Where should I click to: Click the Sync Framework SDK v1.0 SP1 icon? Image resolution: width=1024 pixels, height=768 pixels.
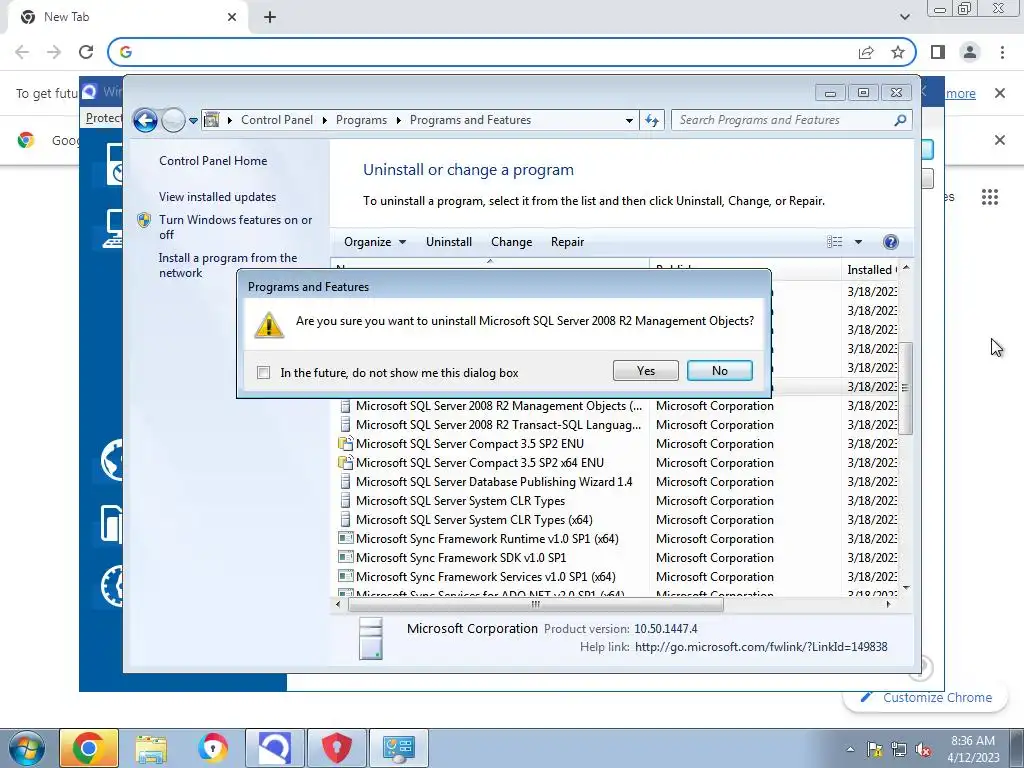(x=345, y=558)
